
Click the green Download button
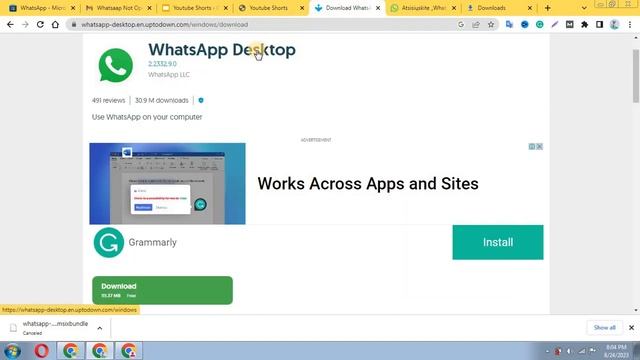tap(162, 290)
